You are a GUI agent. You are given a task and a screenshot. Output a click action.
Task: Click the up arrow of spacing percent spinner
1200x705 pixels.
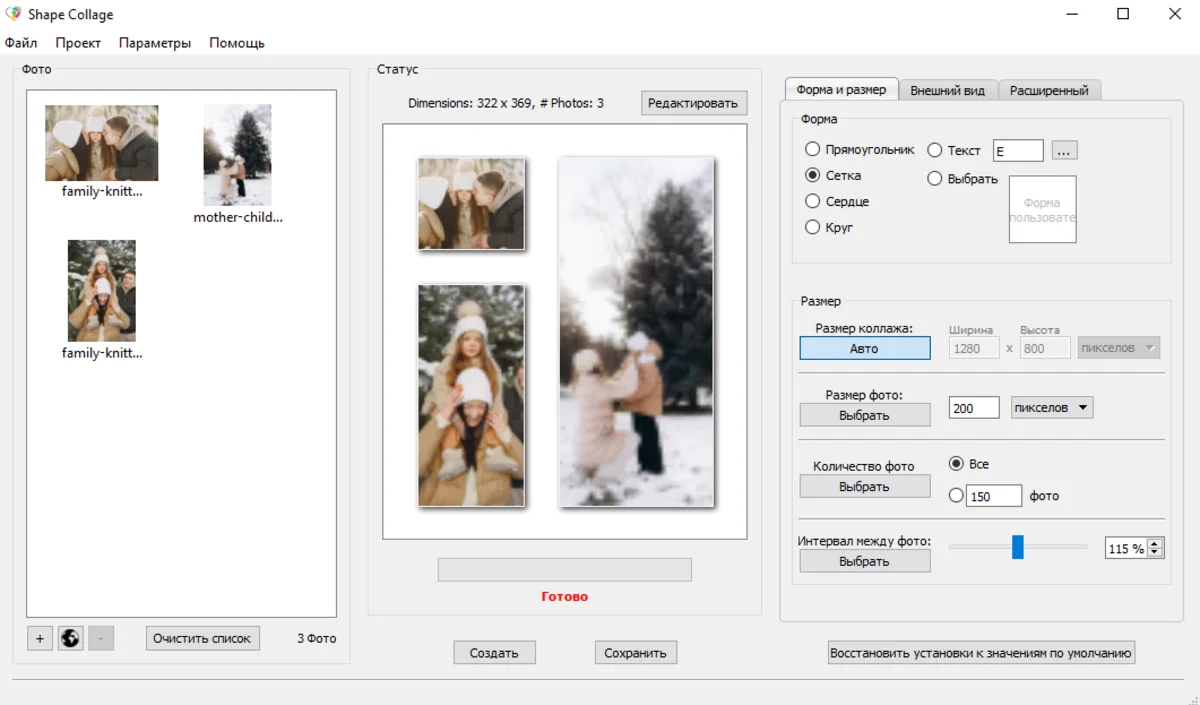(1156, 544)
